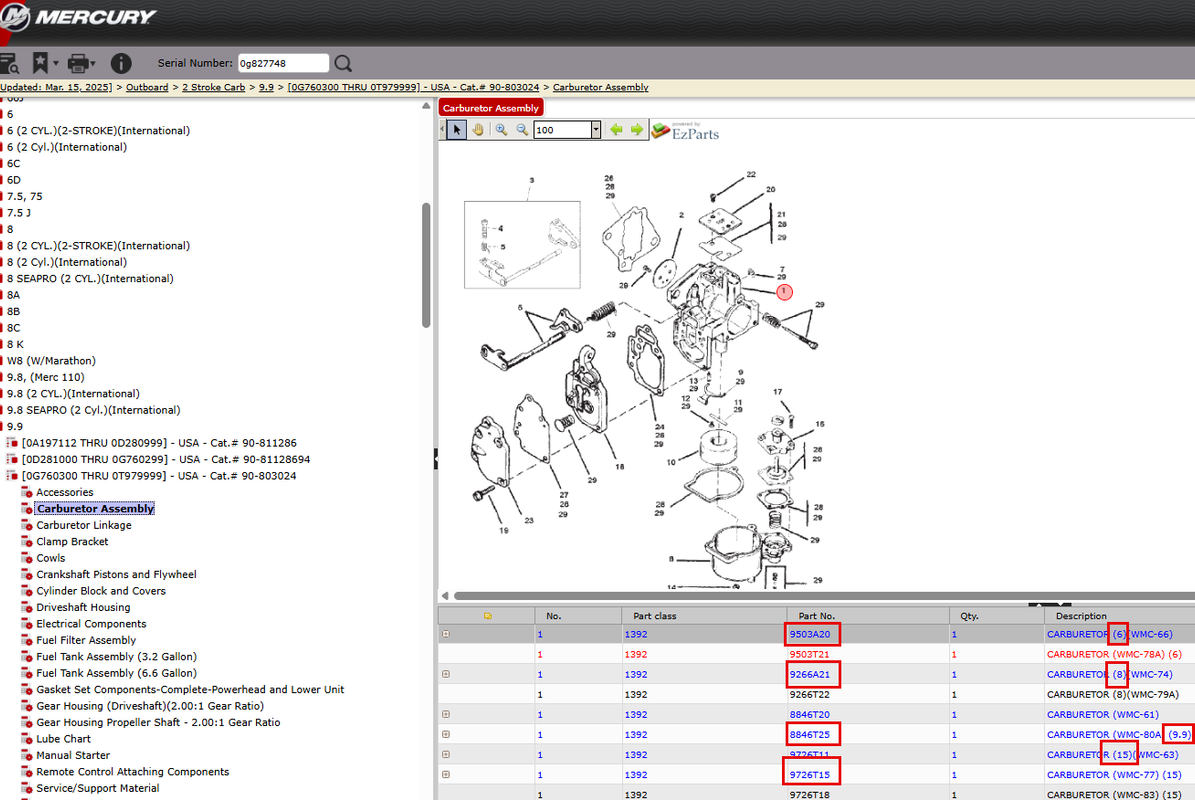
Task: Click the EzParts logo
Action: (x=685, y=131)
